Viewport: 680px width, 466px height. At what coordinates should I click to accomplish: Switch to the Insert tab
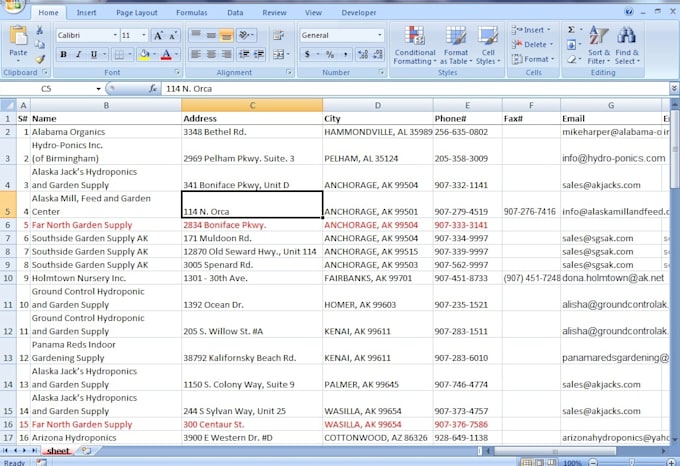click(x=86, y=13)
